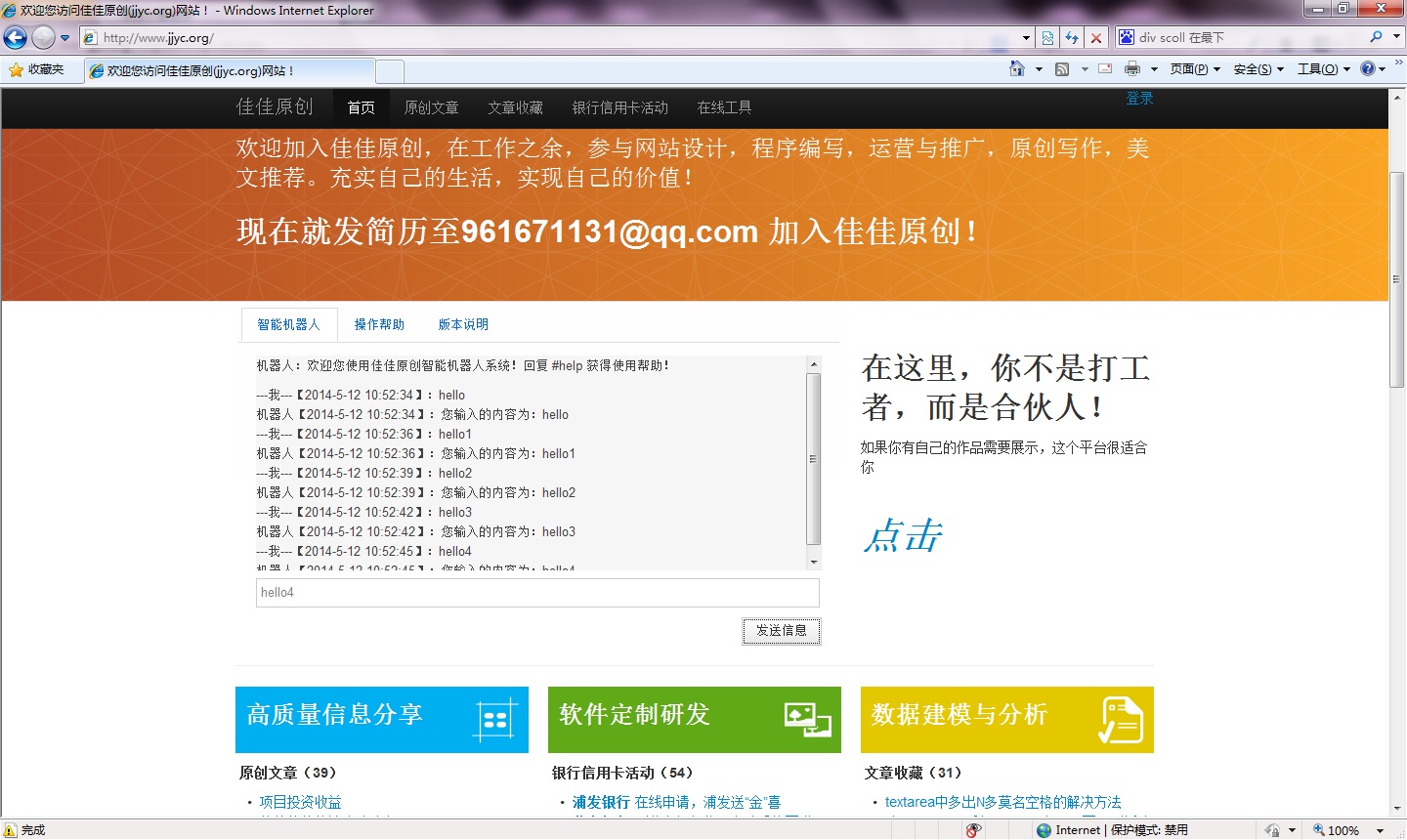The height and width of the screenshot is (840, 1407).
Task: Open the 收藏夹 favorites star button
Action: 36,69
